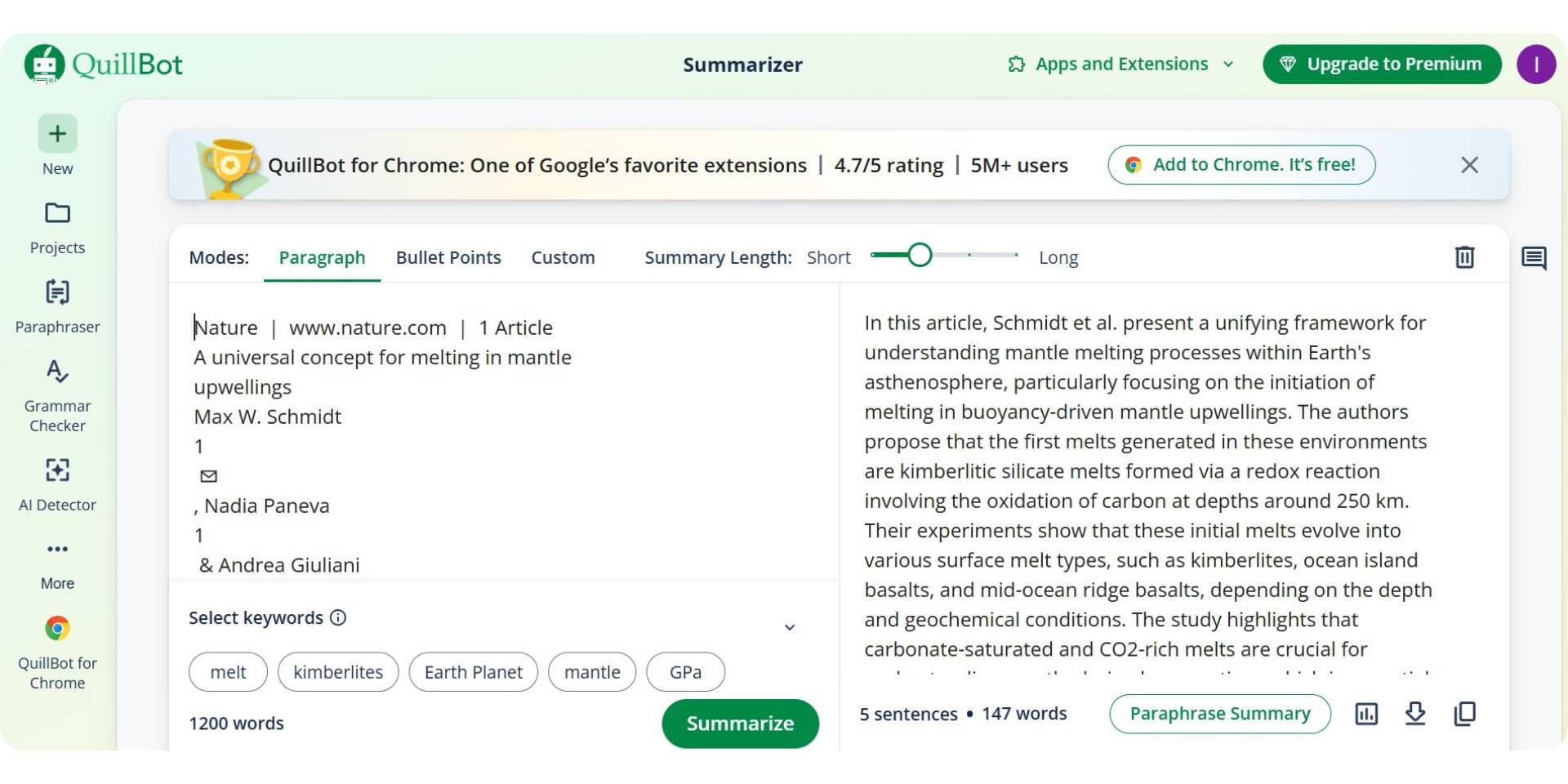Image resolution: width=1568 pixels, height=784 pixels.
Task: Switch to Custom summary mode
Action: point(563,257)
